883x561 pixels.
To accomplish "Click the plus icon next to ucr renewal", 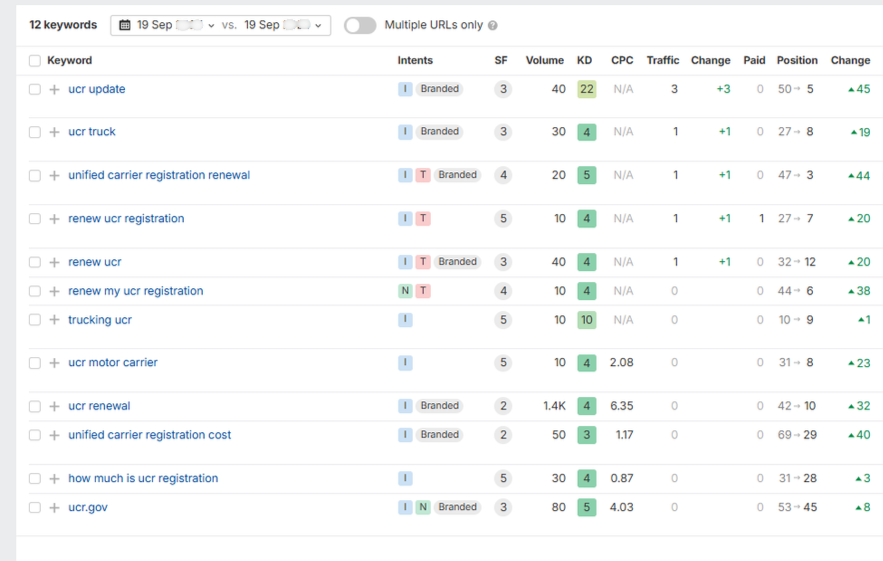I will (54, 407).
